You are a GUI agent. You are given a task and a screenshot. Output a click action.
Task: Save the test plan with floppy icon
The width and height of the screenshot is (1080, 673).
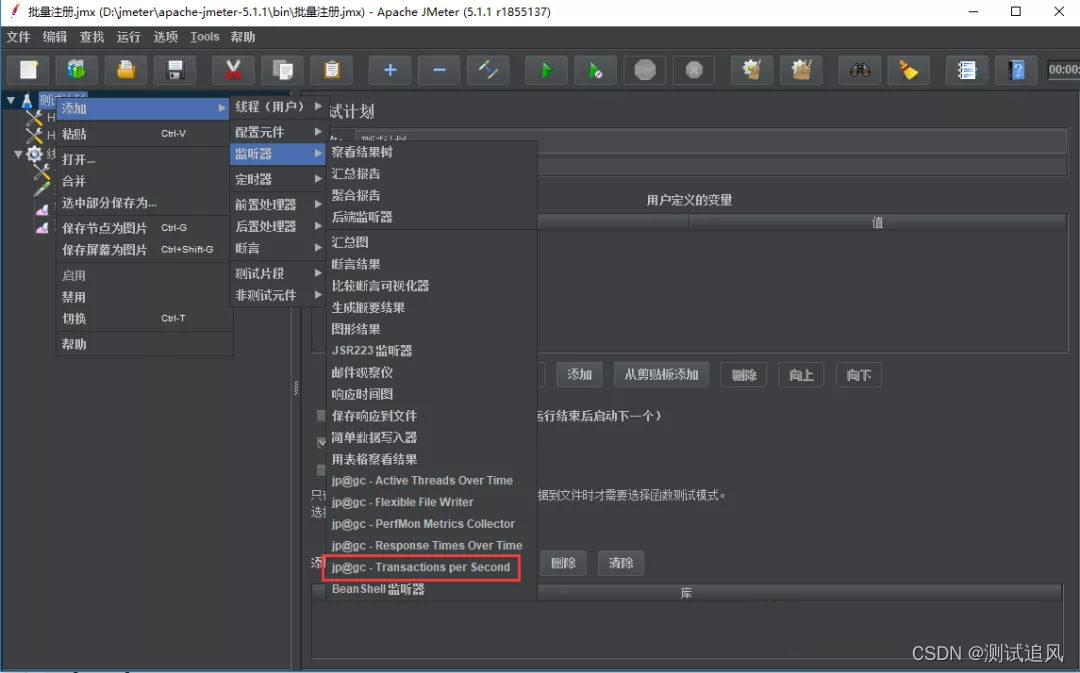[175, 70]
